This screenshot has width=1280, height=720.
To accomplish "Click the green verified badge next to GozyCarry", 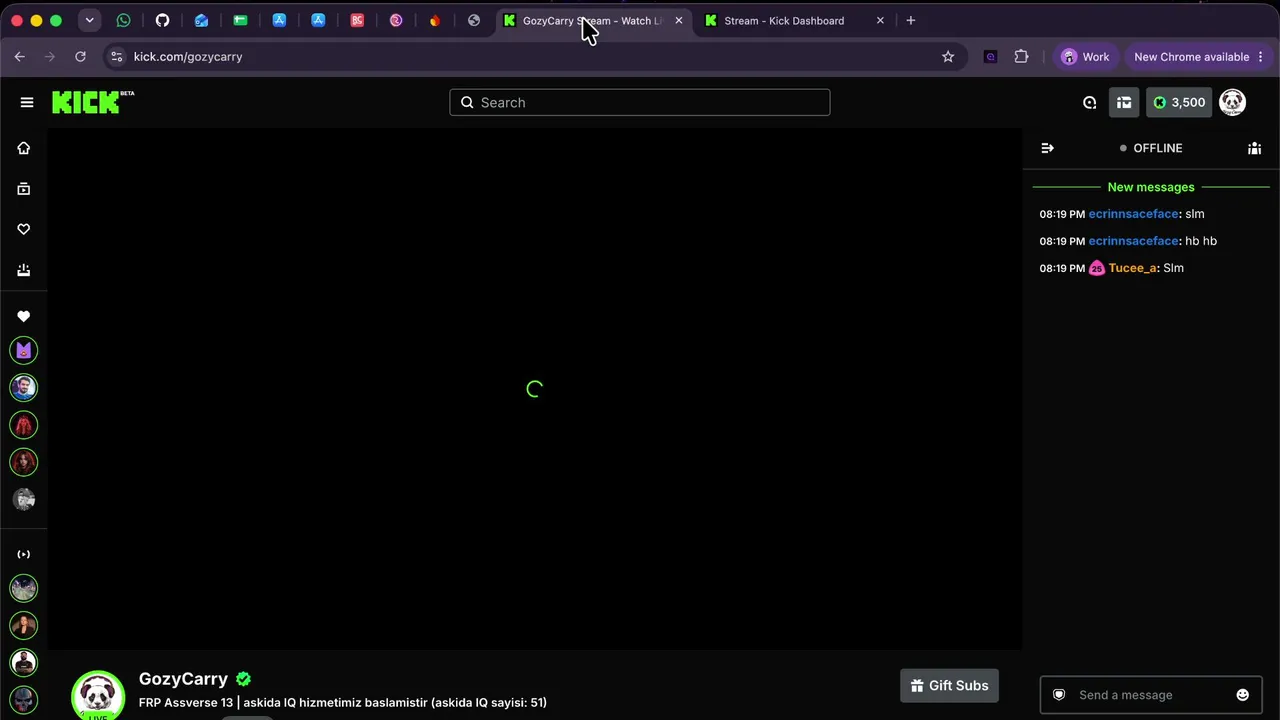I will [x=243, y=679].
